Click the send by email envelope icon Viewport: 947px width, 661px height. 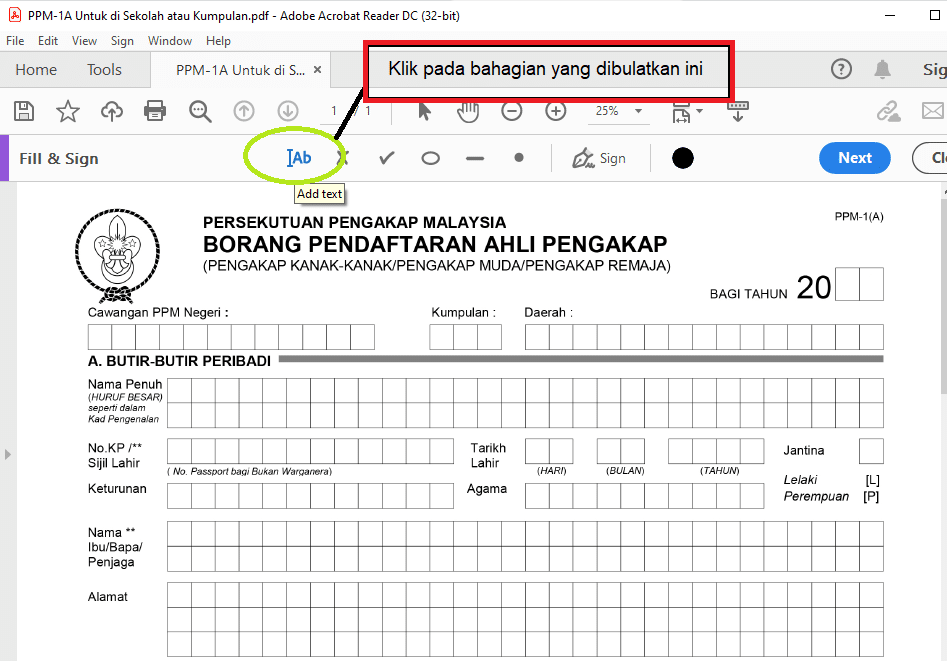[x=933, y=111]
